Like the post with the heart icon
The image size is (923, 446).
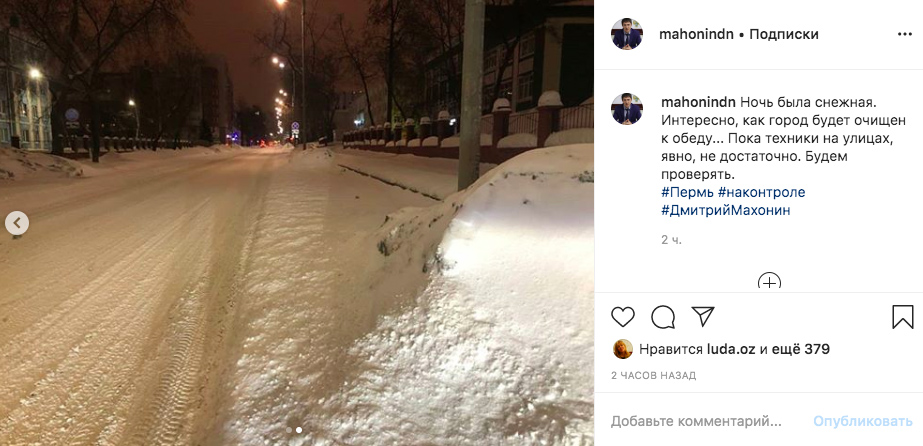[x=622, y=317]
